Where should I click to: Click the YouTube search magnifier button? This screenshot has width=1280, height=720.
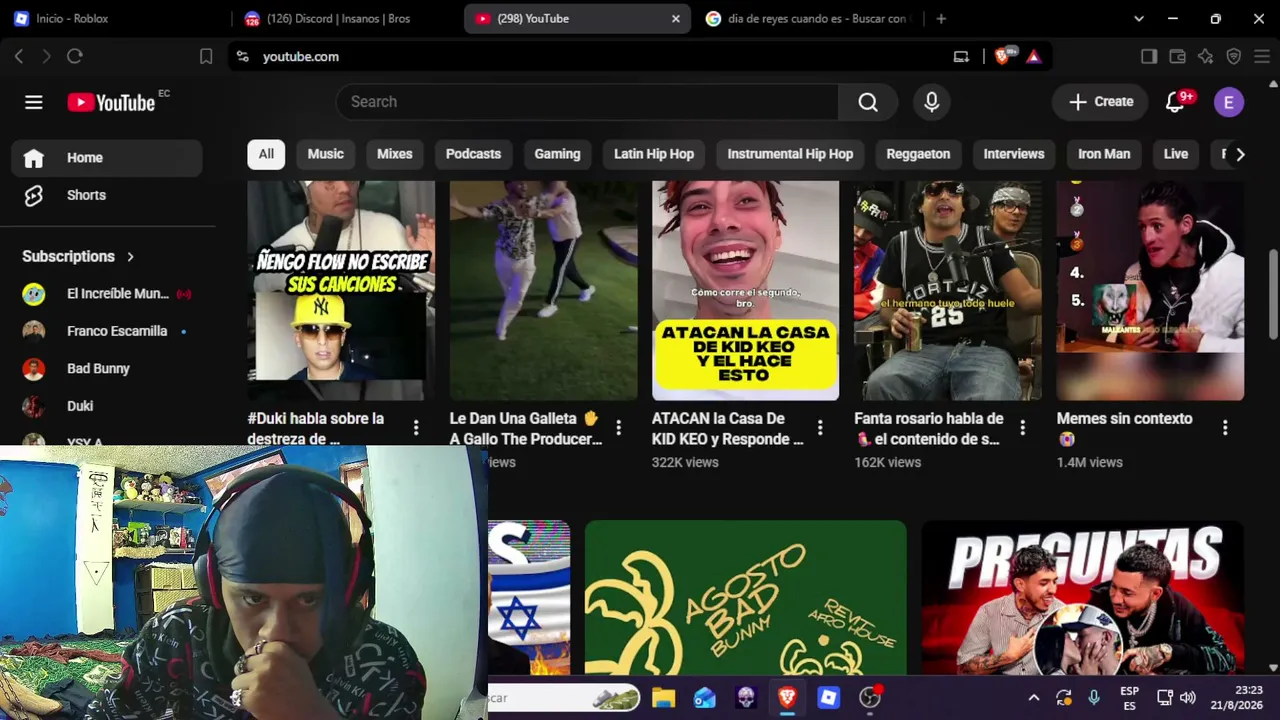(868, 102)
